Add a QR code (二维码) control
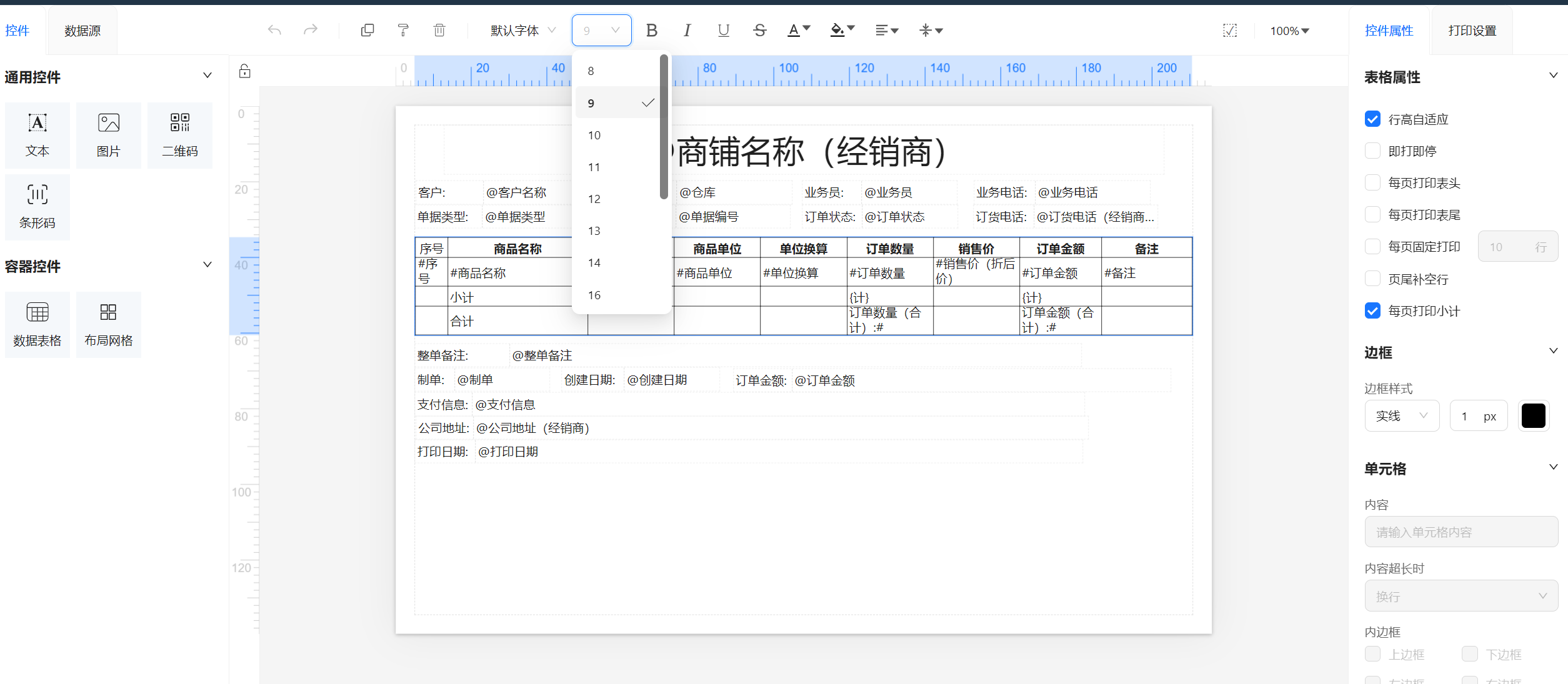Viewport: 1568px width, 684px height. click(x=180, y=135)
